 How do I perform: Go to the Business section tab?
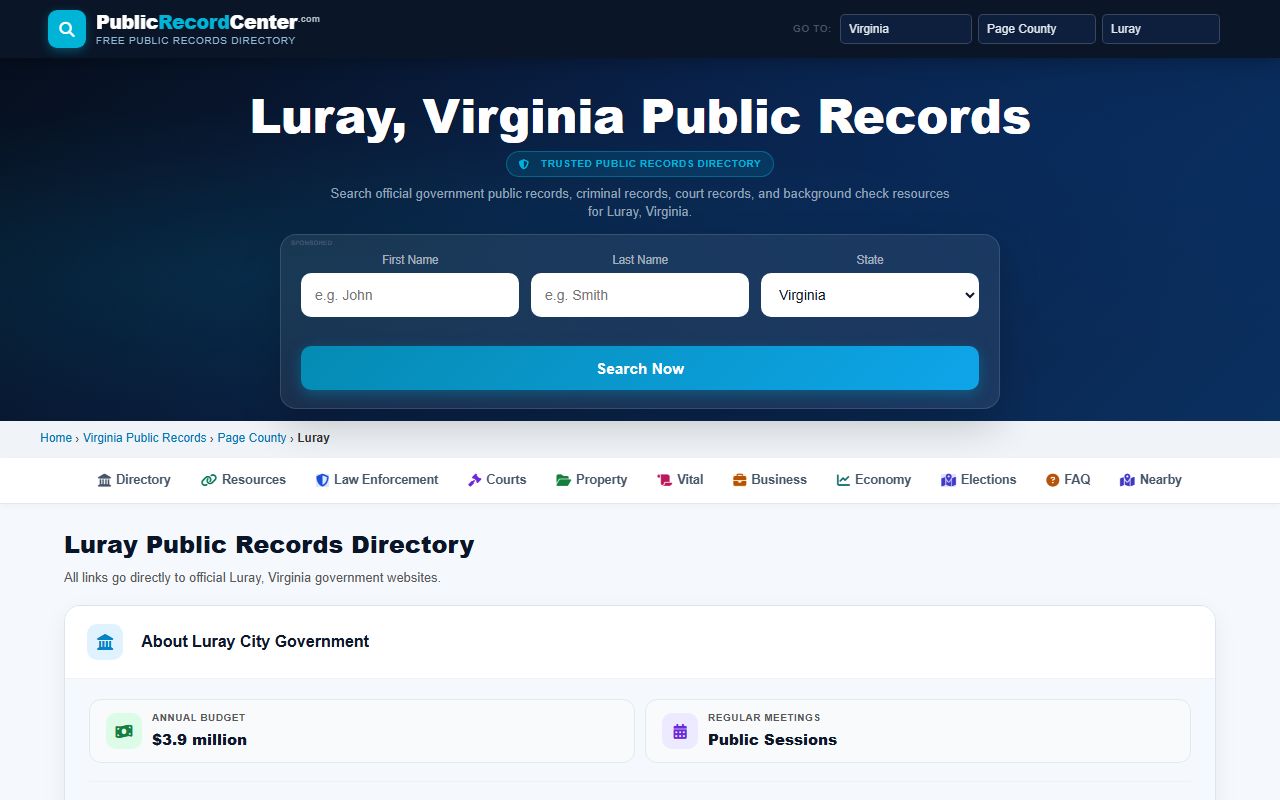770,480
